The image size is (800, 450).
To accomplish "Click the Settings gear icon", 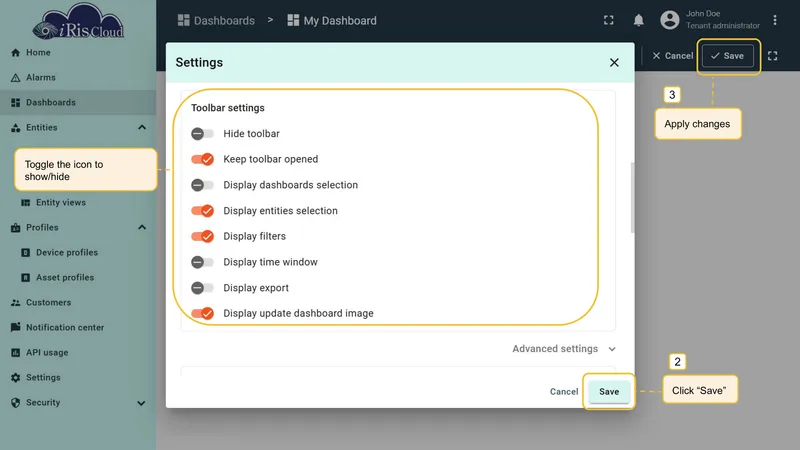I will (x=15, y=378).
